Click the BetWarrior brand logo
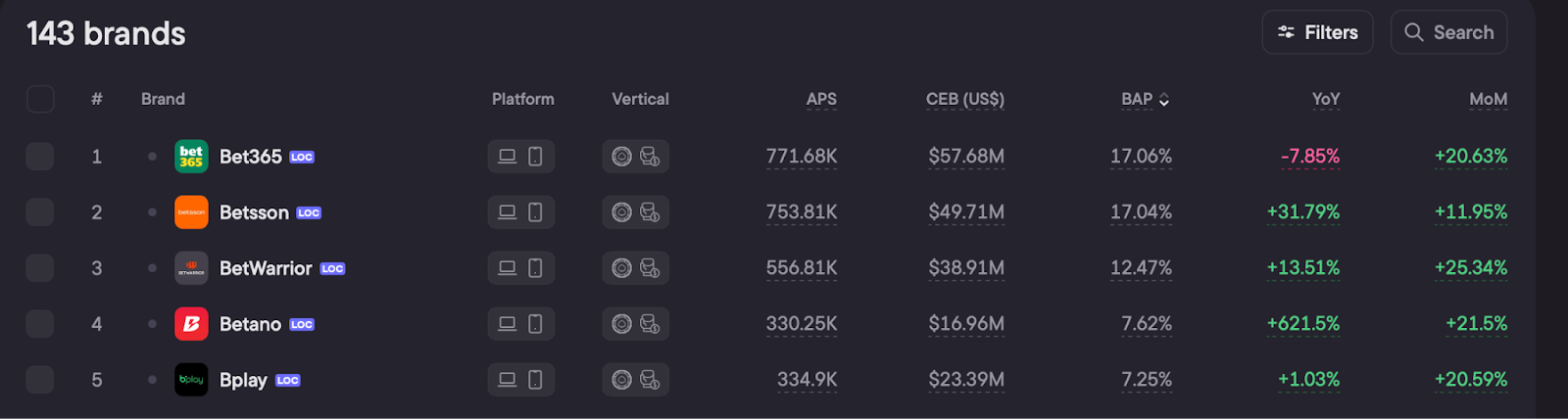The width and height of the screenshot is (1568, 419). 191,268
